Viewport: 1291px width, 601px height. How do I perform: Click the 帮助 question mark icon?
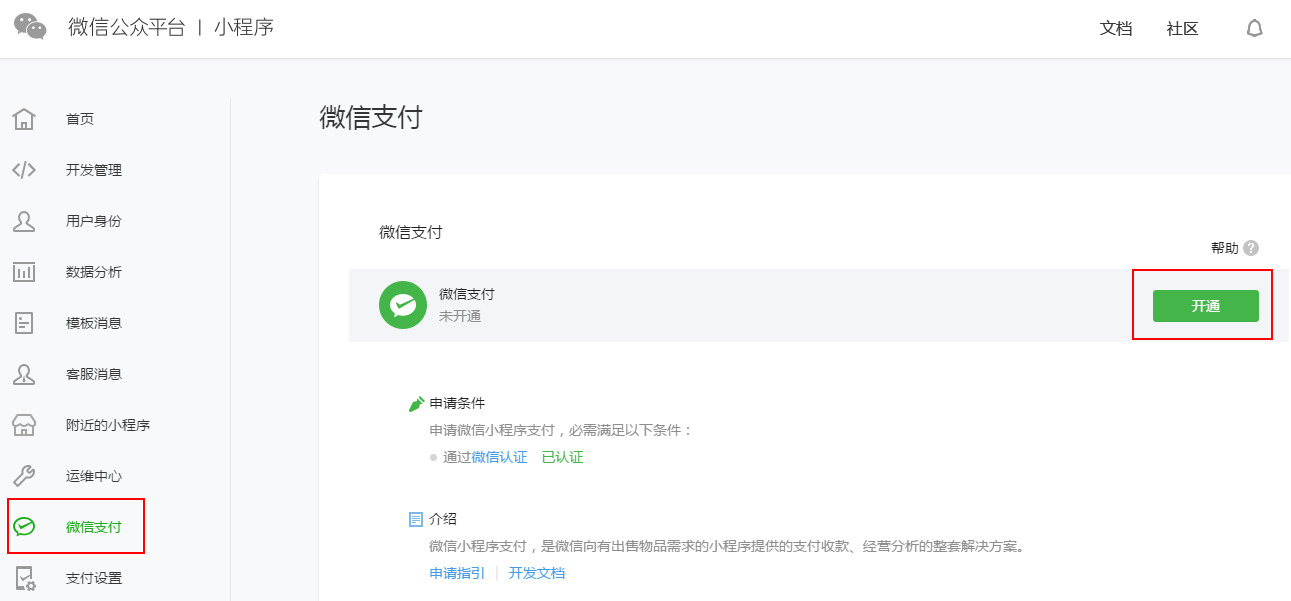[1252, 247]
